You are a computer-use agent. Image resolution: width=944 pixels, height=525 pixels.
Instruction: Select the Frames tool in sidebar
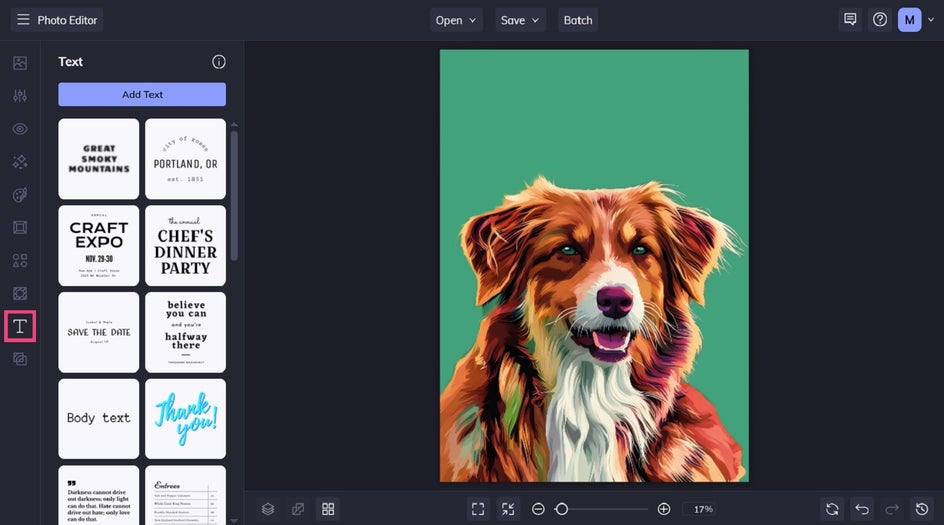point(20,227)
